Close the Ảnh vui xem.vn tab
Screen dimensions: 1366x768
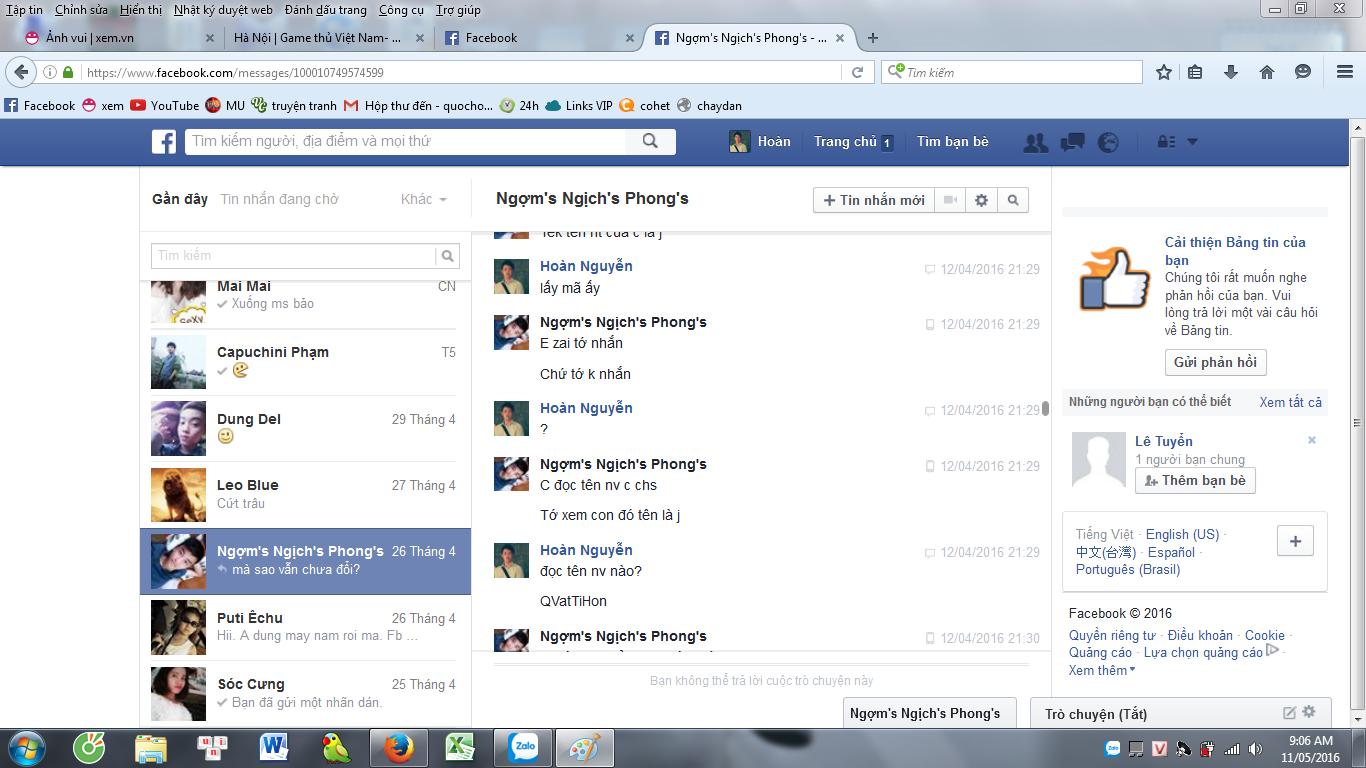tap(210, 38)
